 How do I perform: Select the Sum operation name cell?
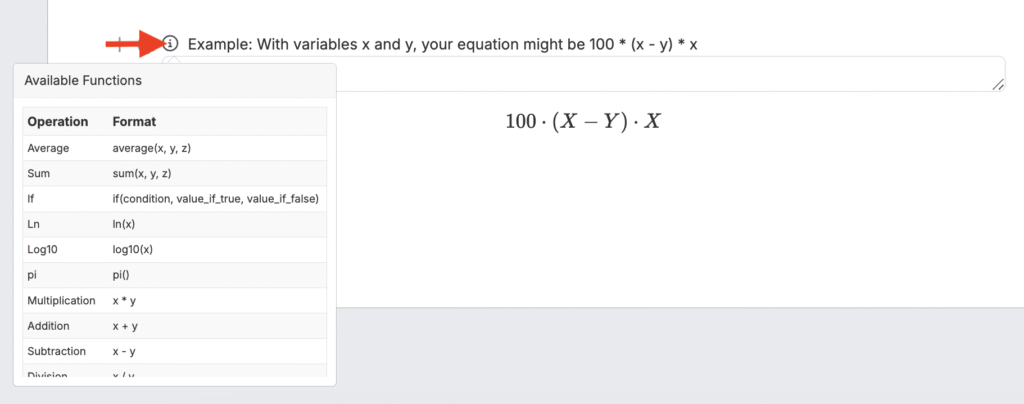pos(39,173)
